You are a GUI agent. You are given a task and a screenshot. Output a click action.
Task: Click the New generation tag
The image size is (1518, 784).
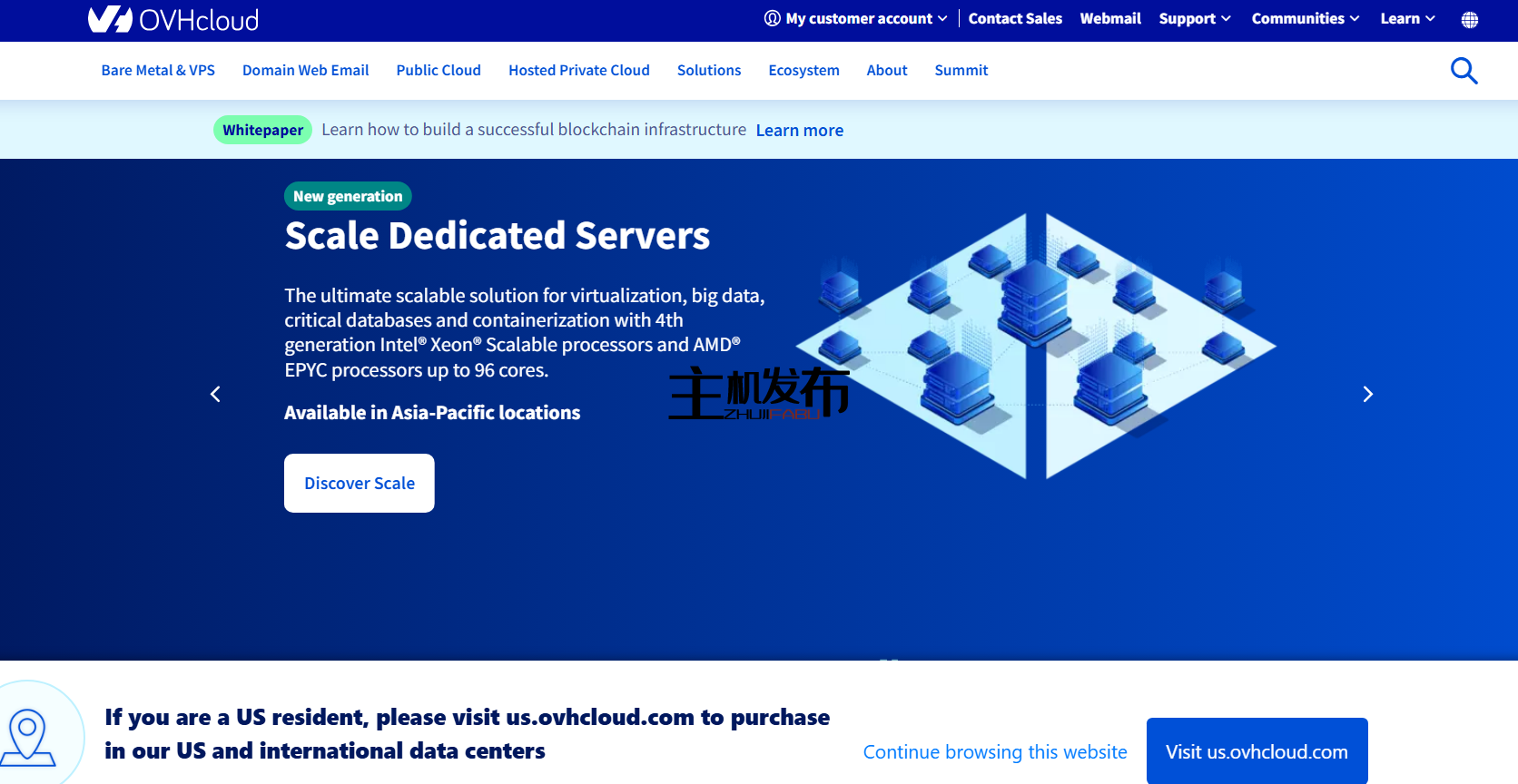[348, 196]
